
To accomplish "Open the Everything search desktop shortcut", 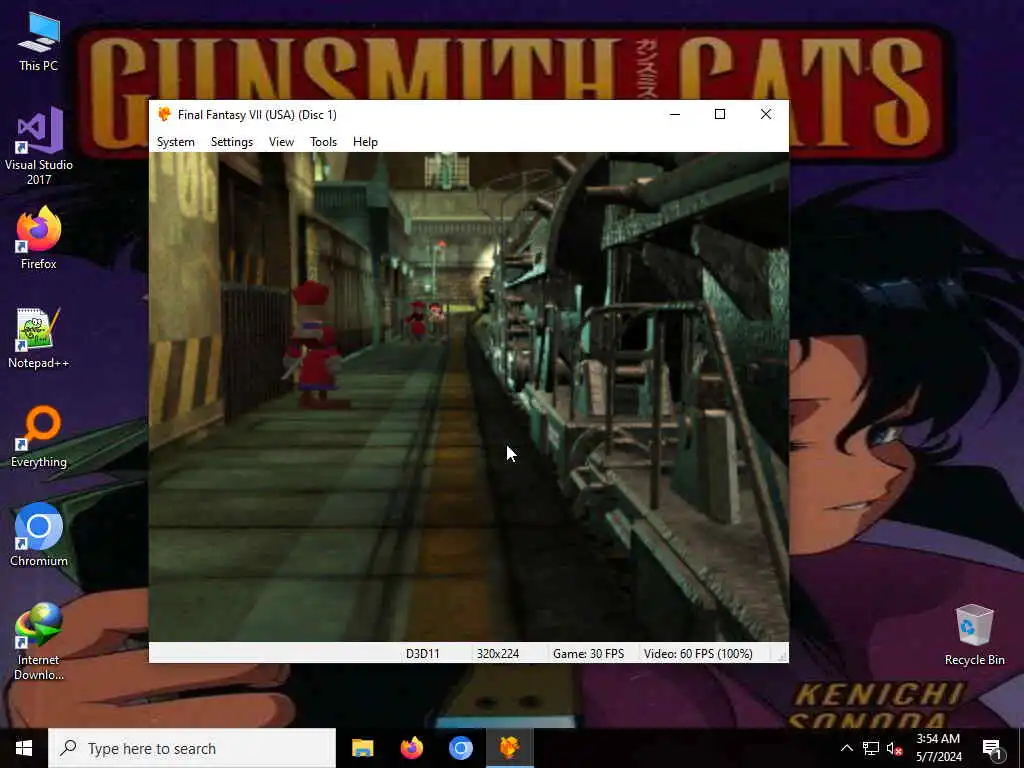I will click(x=39, y=437).
